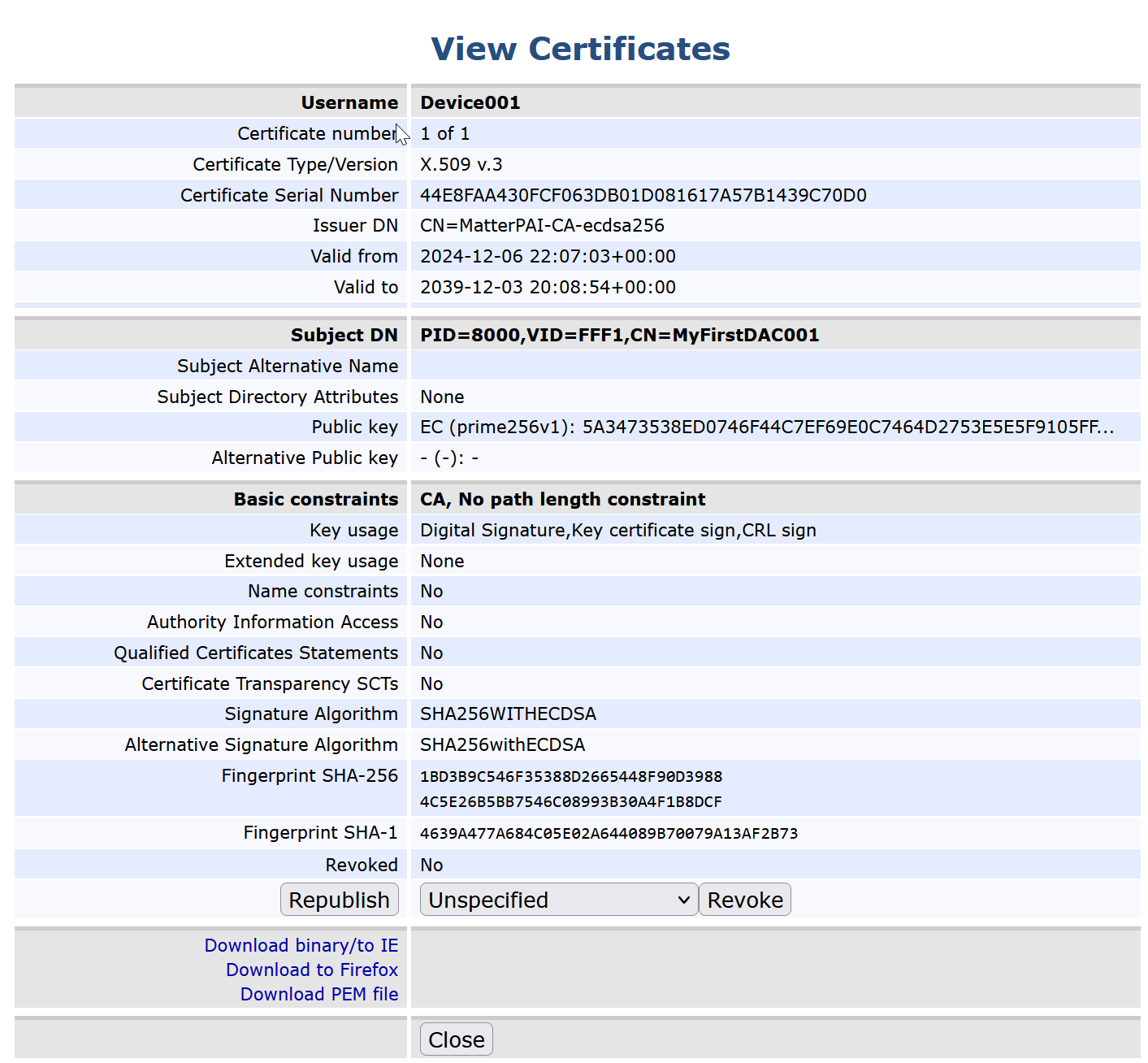Click the SHA256WITHECDSA signature algorithm value

point(508,714)
